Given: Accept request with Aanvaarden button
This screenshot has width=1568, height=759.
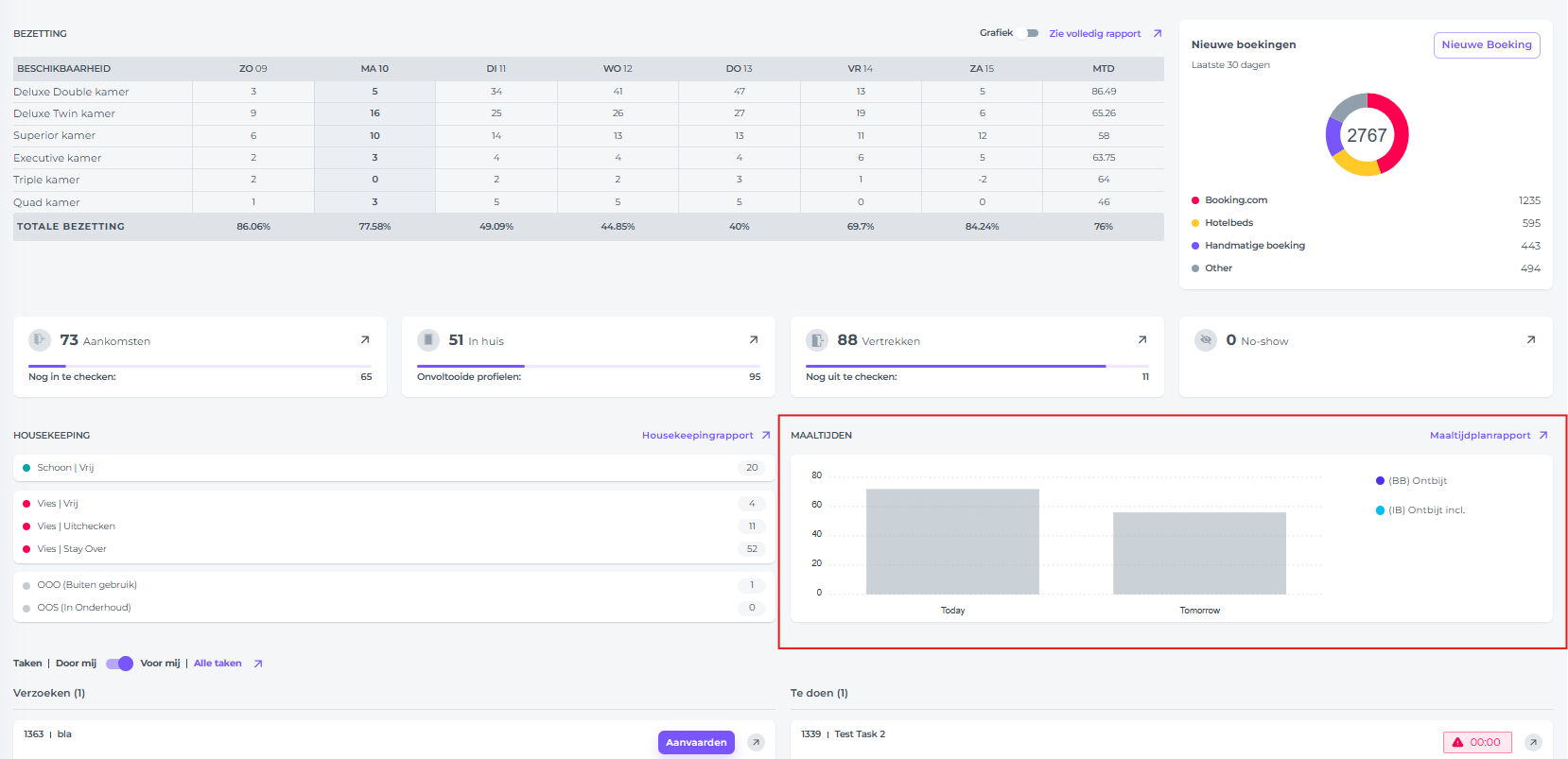Looking at the screenshot, I should [x=696, y=743].
